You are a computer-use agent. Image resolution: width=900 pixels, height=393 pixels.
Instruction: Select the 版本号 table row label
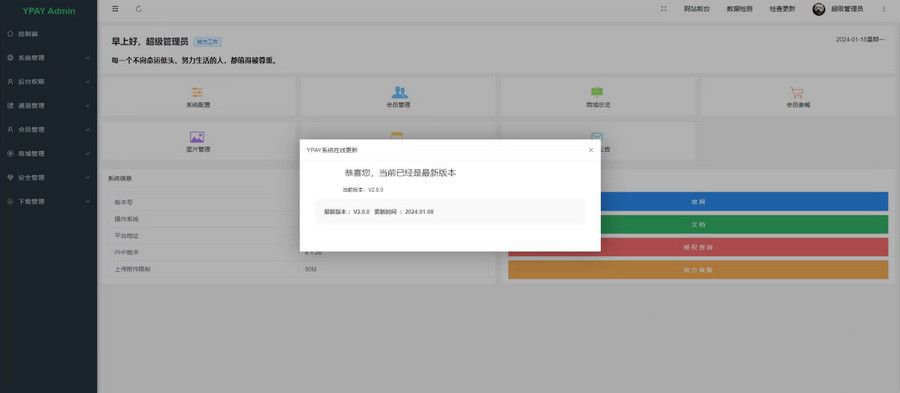coord(123,203)
